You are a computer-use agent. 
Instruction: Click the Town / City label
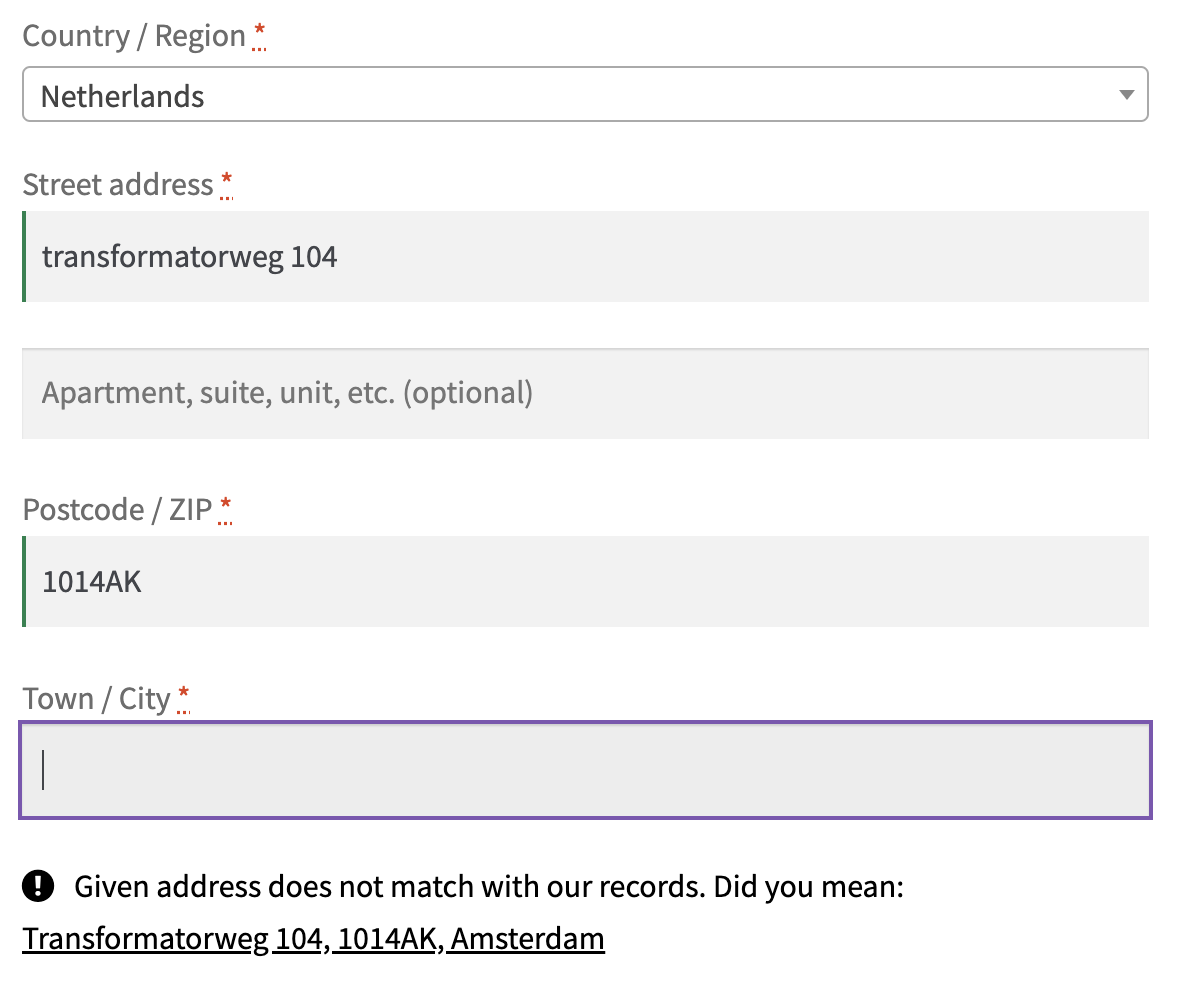pyautogui.click(x=96, y=698)
